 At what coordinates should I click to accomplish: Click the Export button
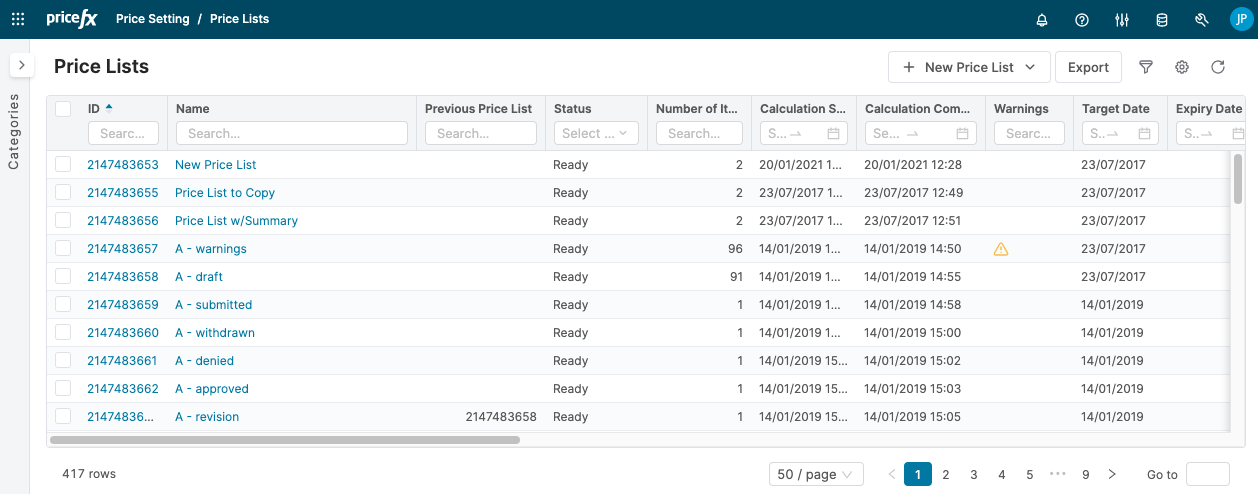pyautogui.click(x=1088, y=67)
